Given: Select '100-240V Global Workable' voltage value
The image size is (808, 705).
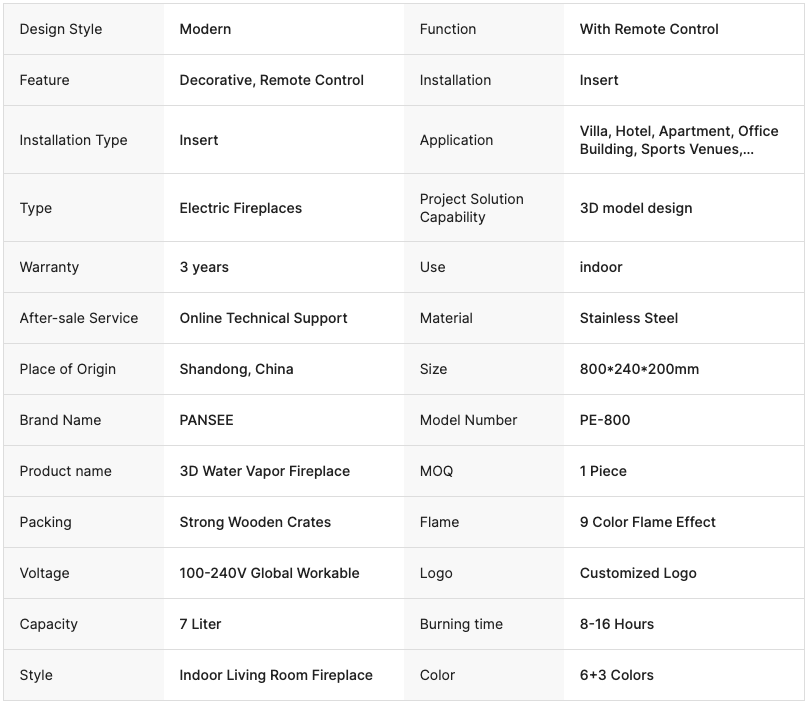Looking at the screenshot, I should tap(269, 573).
